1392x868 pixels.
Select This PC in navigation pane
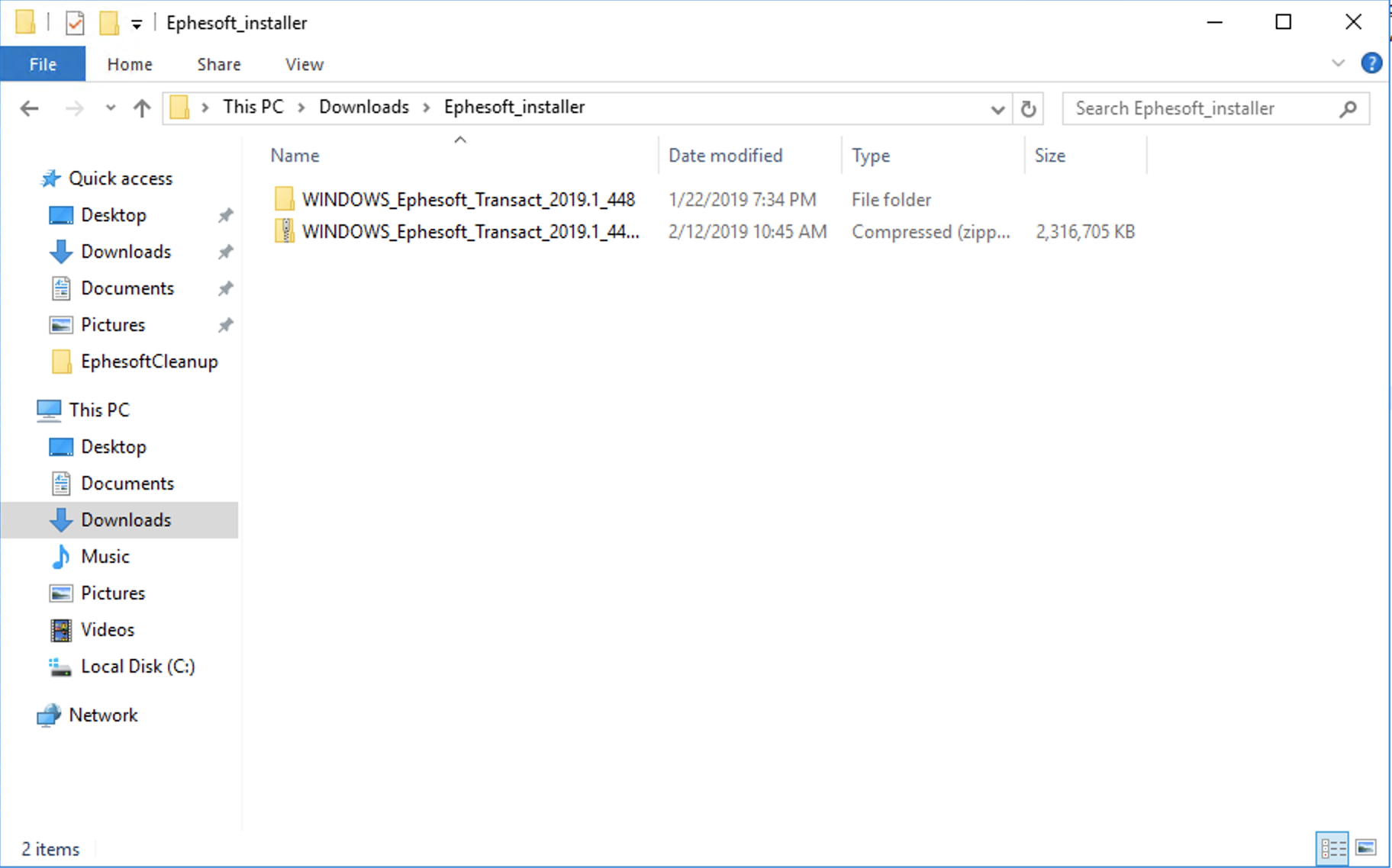pos(99,410)
